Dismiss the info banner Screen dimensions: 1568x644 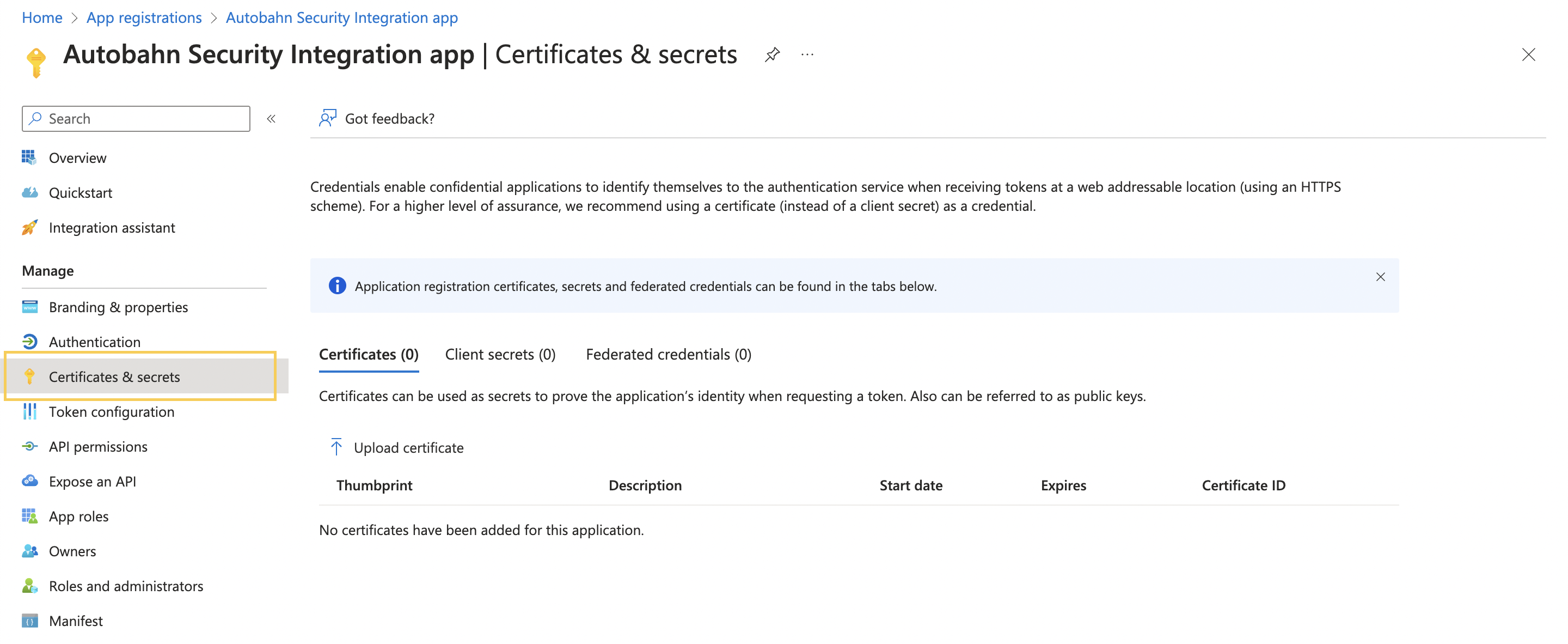pos(1380,277)
